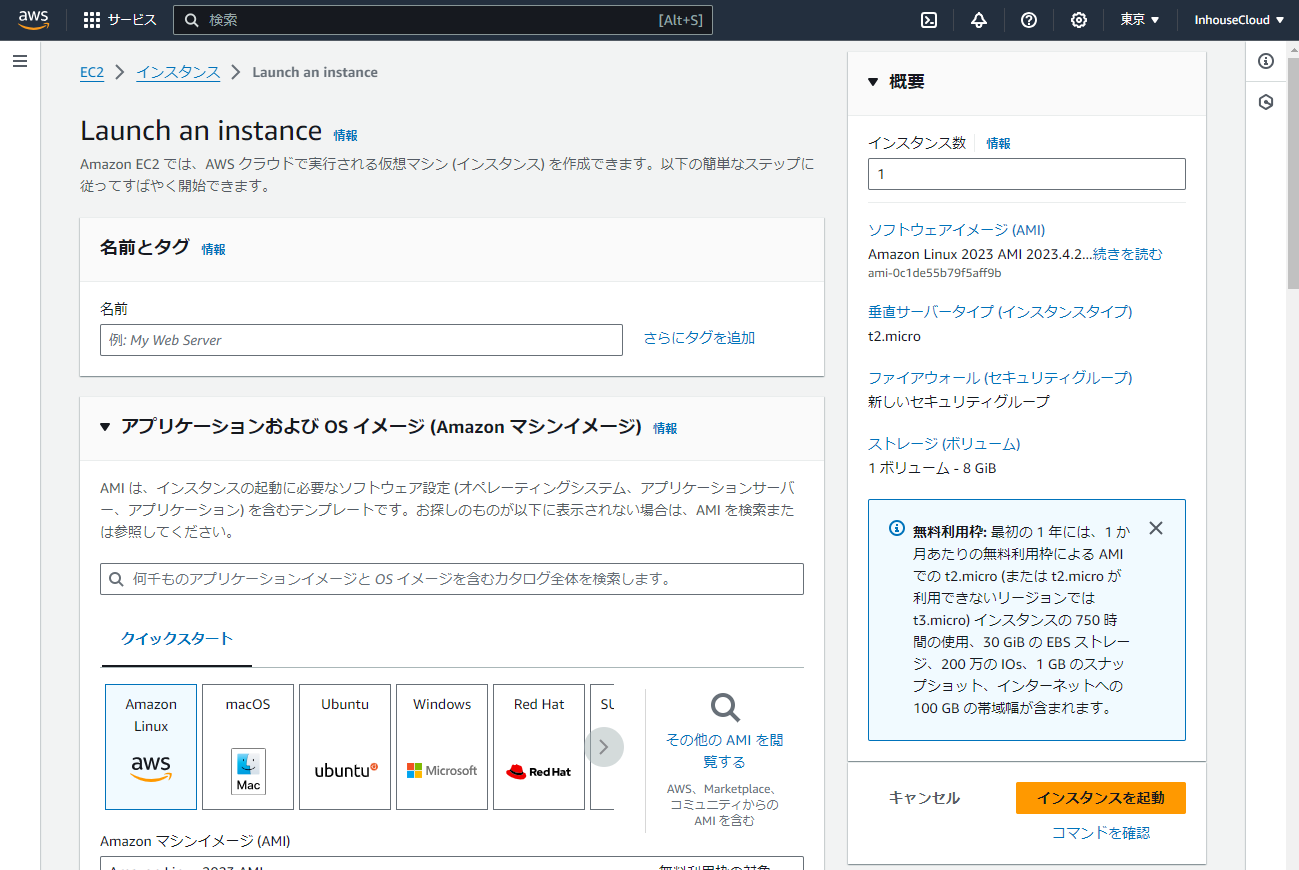The width and height of the screenshot is (1299, 870).
Task: Open the info panel icon on right edge
Action: click(x=1266, y=61)
